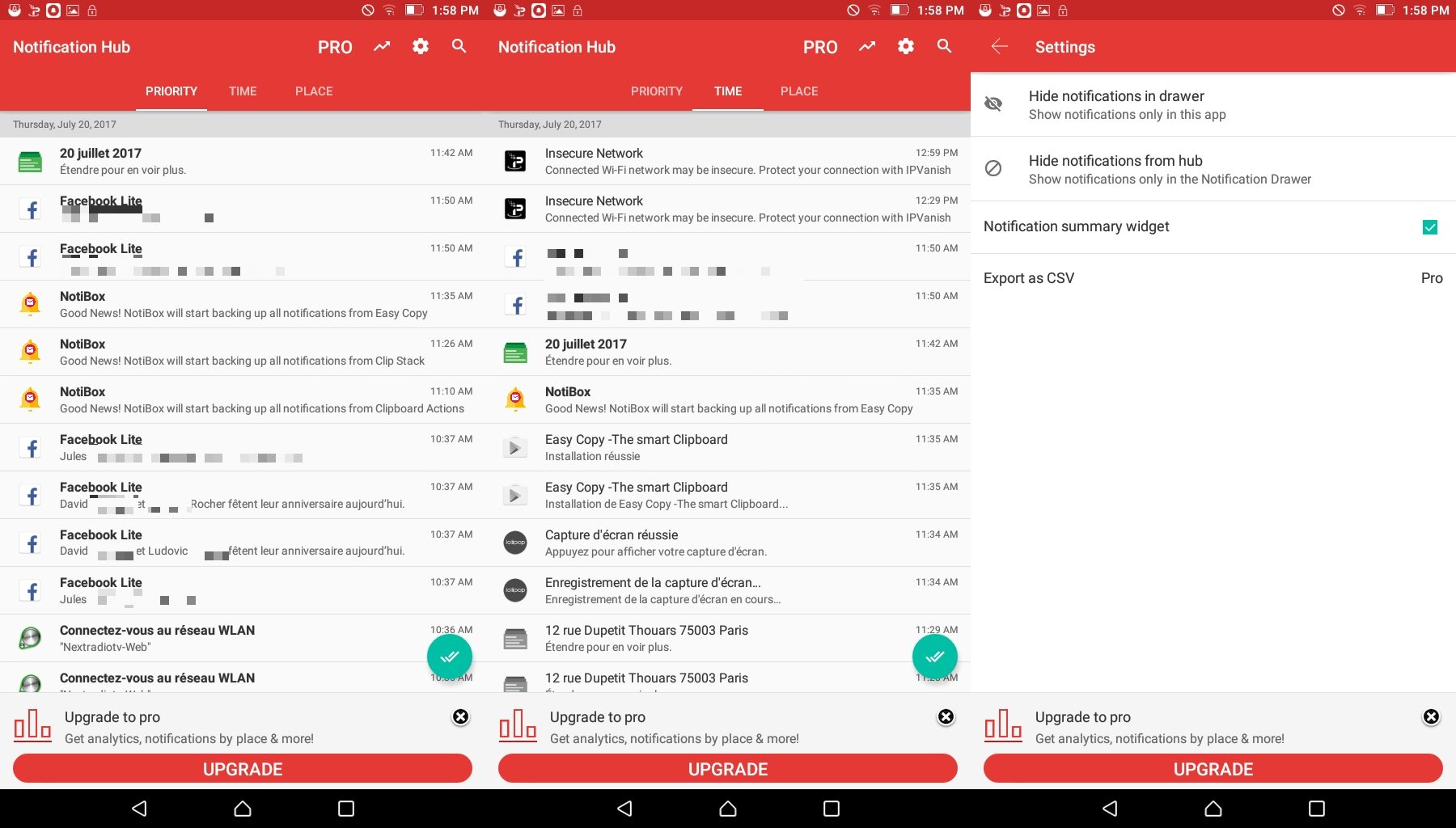
Task: Tap search magnifier in left screen header
Action: [459, 47]
